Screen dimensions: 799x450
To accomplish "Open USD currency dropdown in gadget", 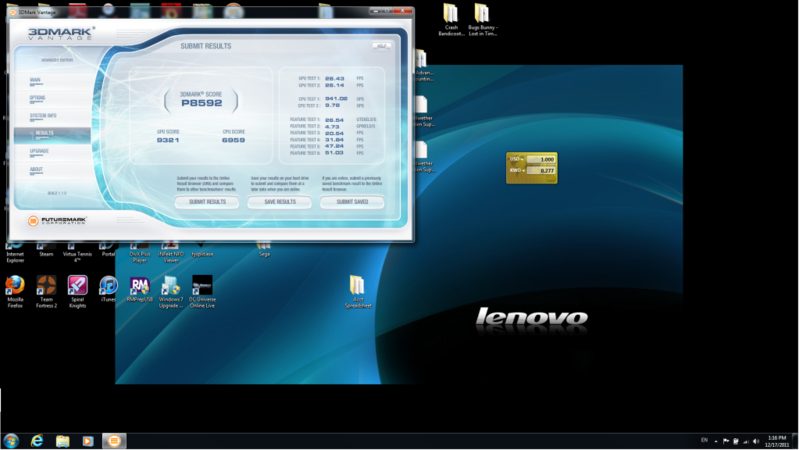I will click(516, 159).
